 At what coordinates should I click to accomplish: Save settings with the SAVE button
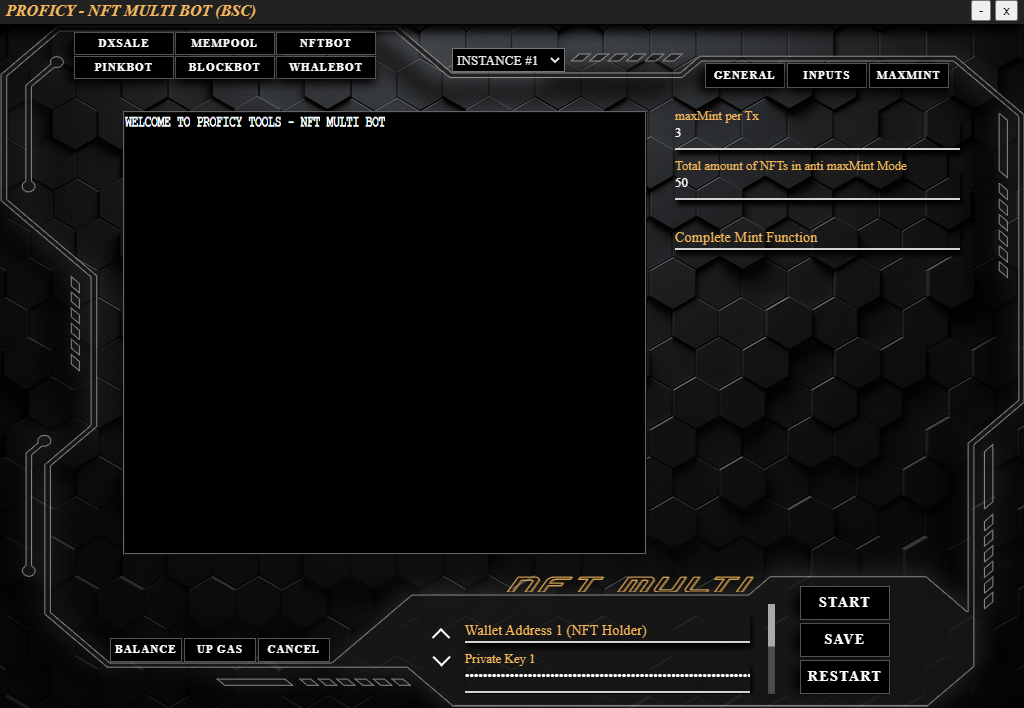click(x=844, y=639)
